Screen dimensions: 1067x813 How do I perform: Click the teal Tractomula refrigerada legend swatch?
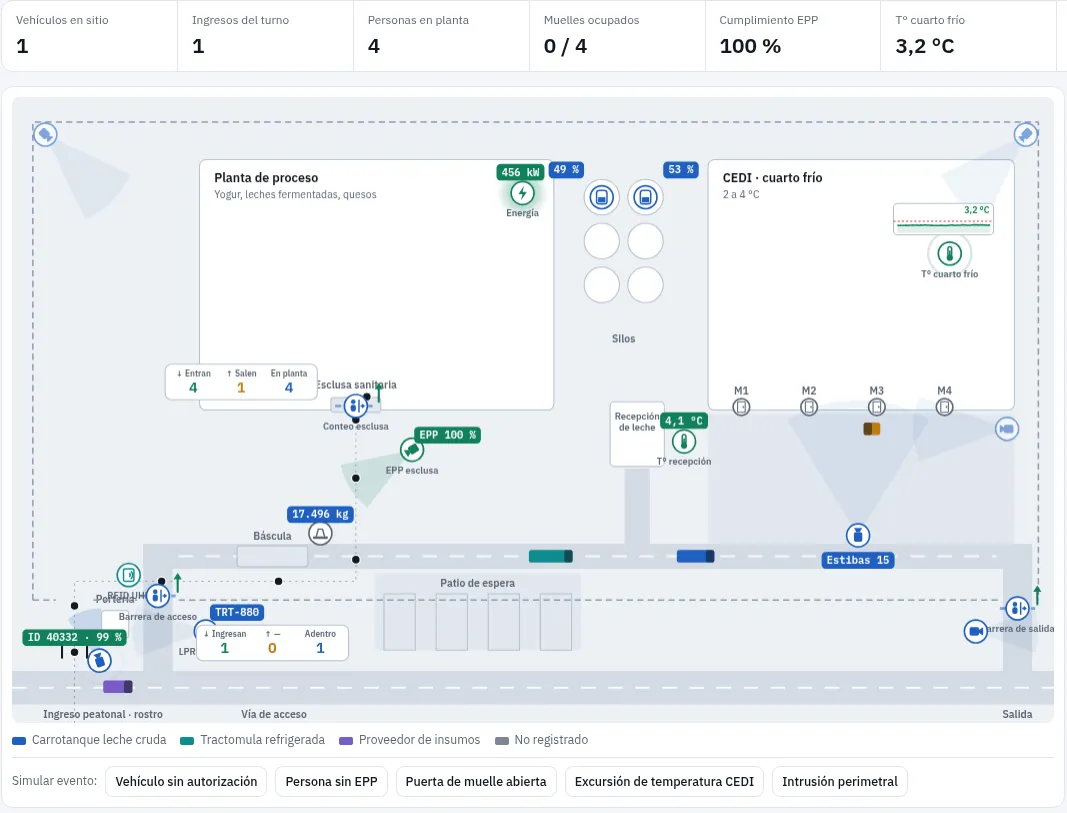(x=187, y=740)
